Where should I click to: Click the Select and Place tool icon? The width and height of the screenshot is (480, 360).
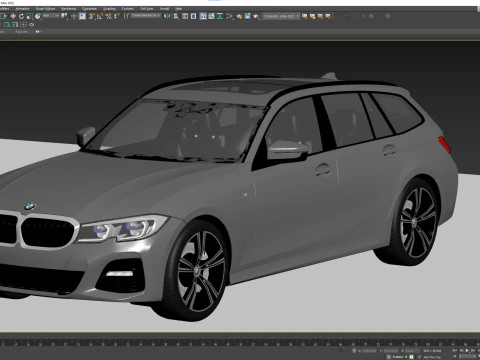point(38,16)
